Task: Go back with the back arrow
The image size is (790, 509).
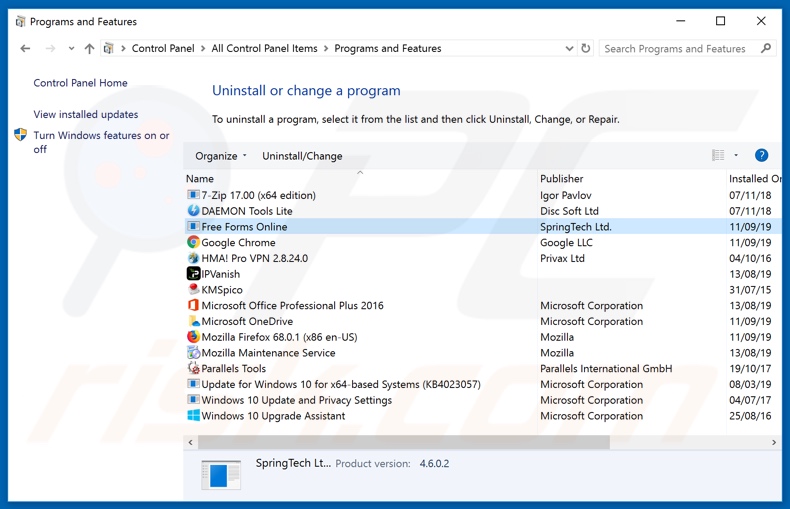Action: click(25, 48)
